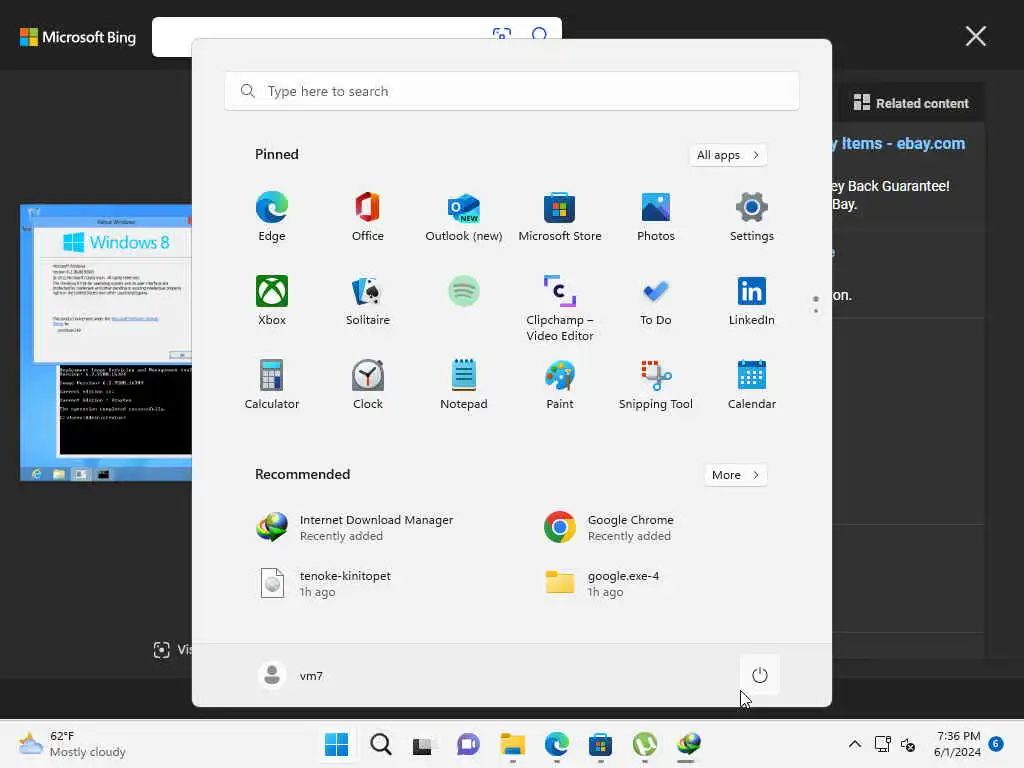1024x768 pixels.
Task: Open the Edge pinned app
Action: pyautogui.click(x=272, y=217)
